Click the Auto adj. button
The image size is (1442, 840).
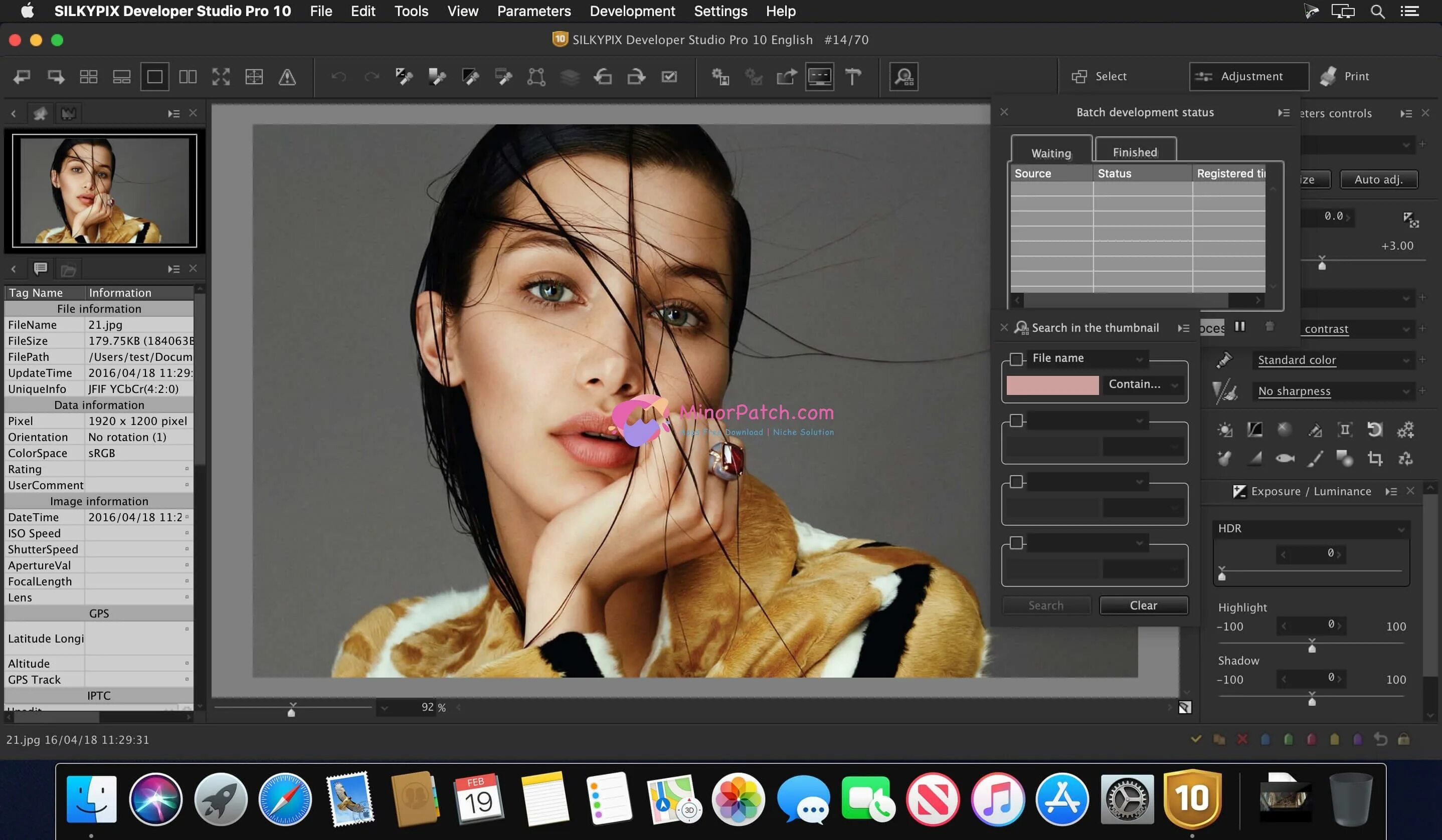[x=1379, y=179]
